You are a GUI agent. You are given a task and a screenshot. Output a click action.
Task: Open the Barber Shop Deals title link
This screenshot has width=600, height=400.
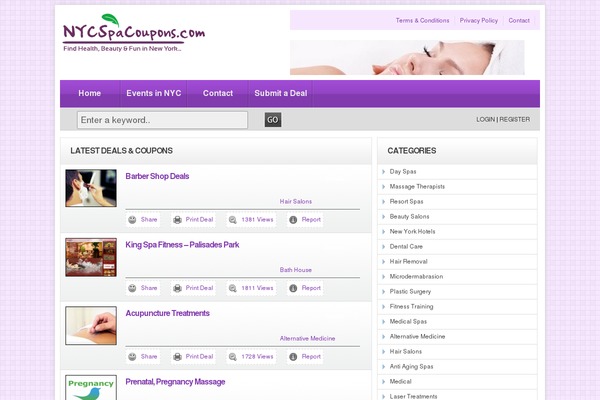pos(157,176)
